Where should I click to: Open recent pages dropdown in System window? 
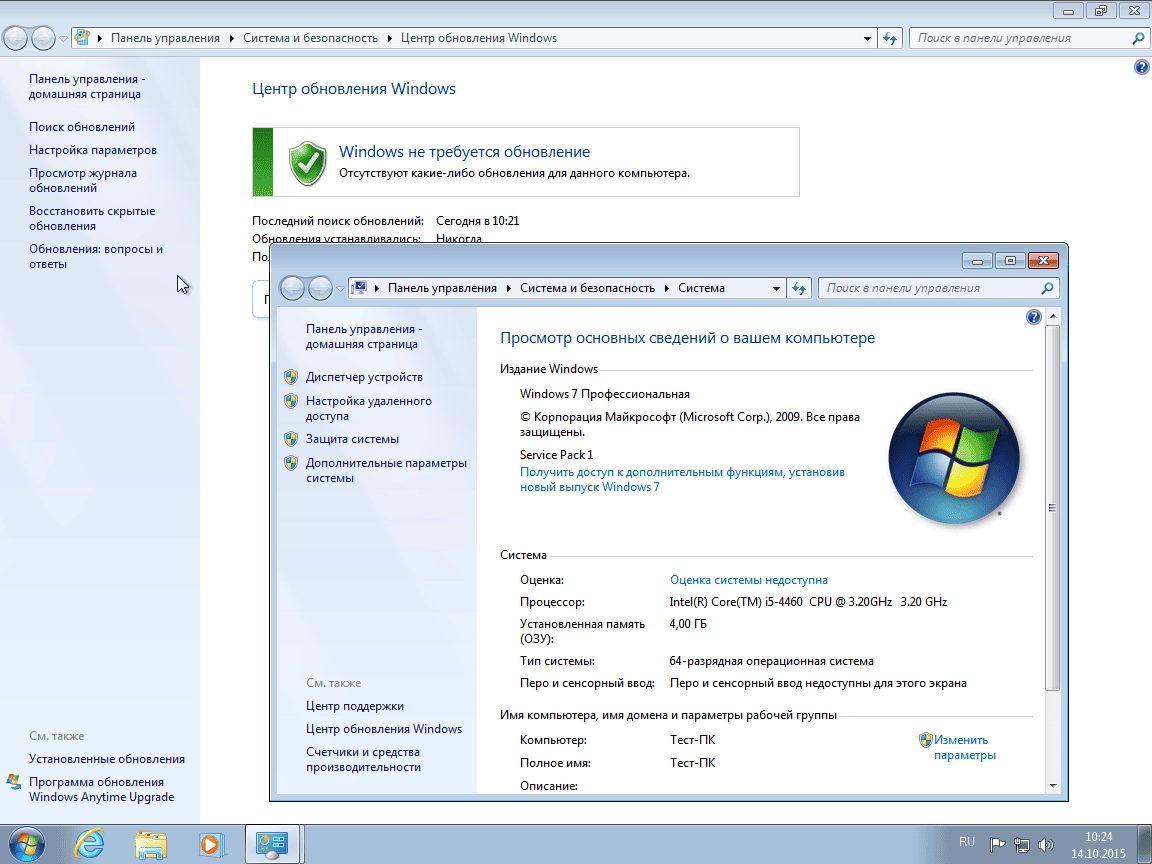tap(340, 288)
